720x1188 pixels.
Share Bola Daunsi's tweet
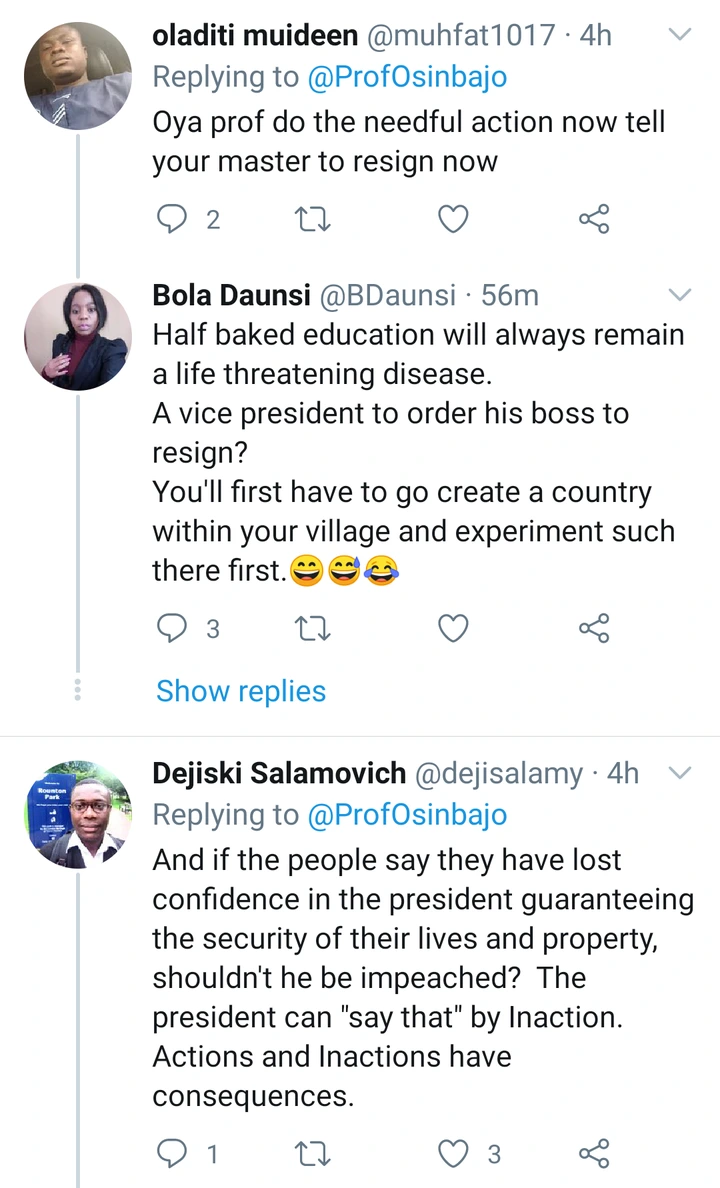point(594,628)
